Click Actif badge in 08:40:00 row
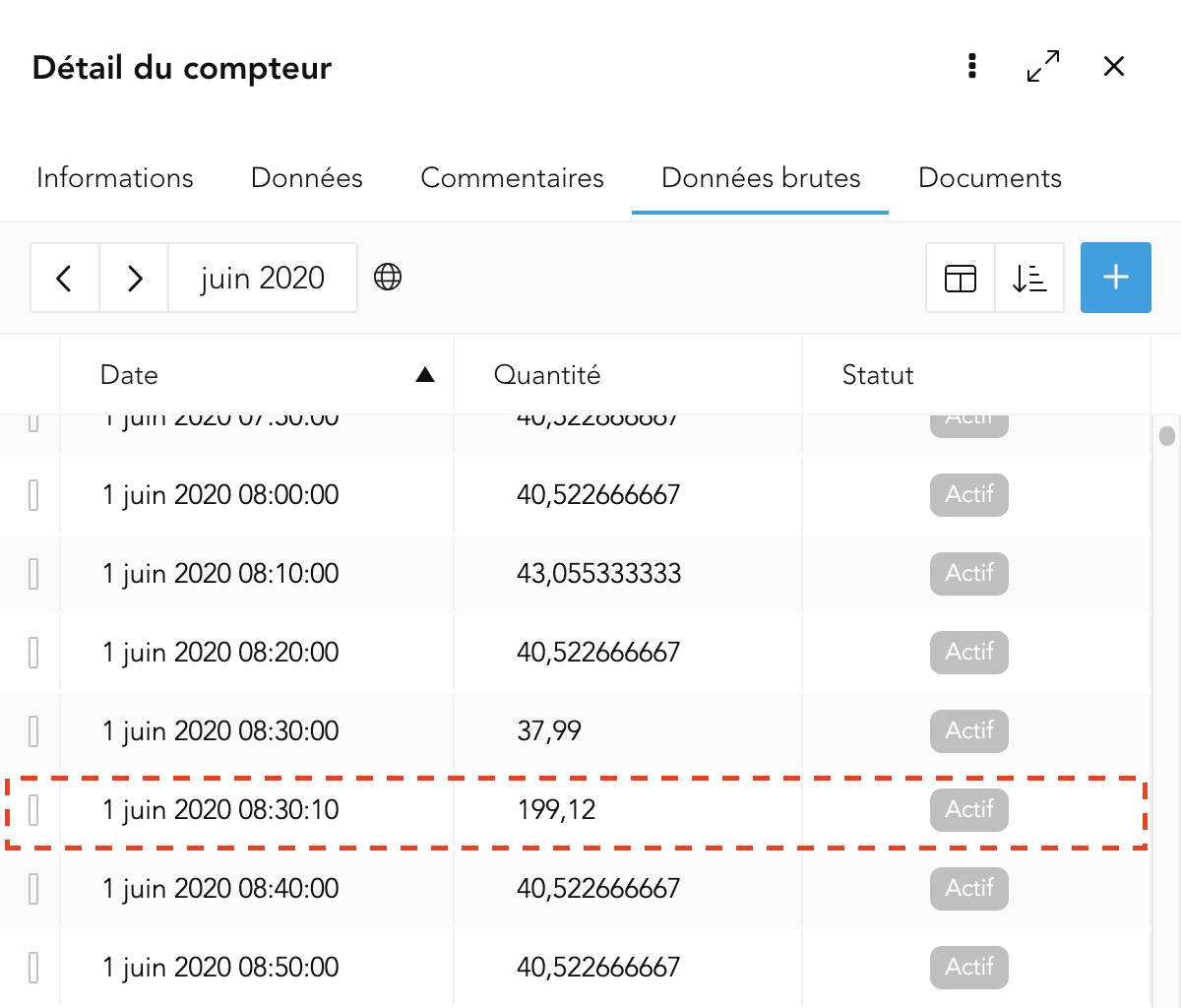This screenshot has height=1008, width=1181. click(969, 888)
